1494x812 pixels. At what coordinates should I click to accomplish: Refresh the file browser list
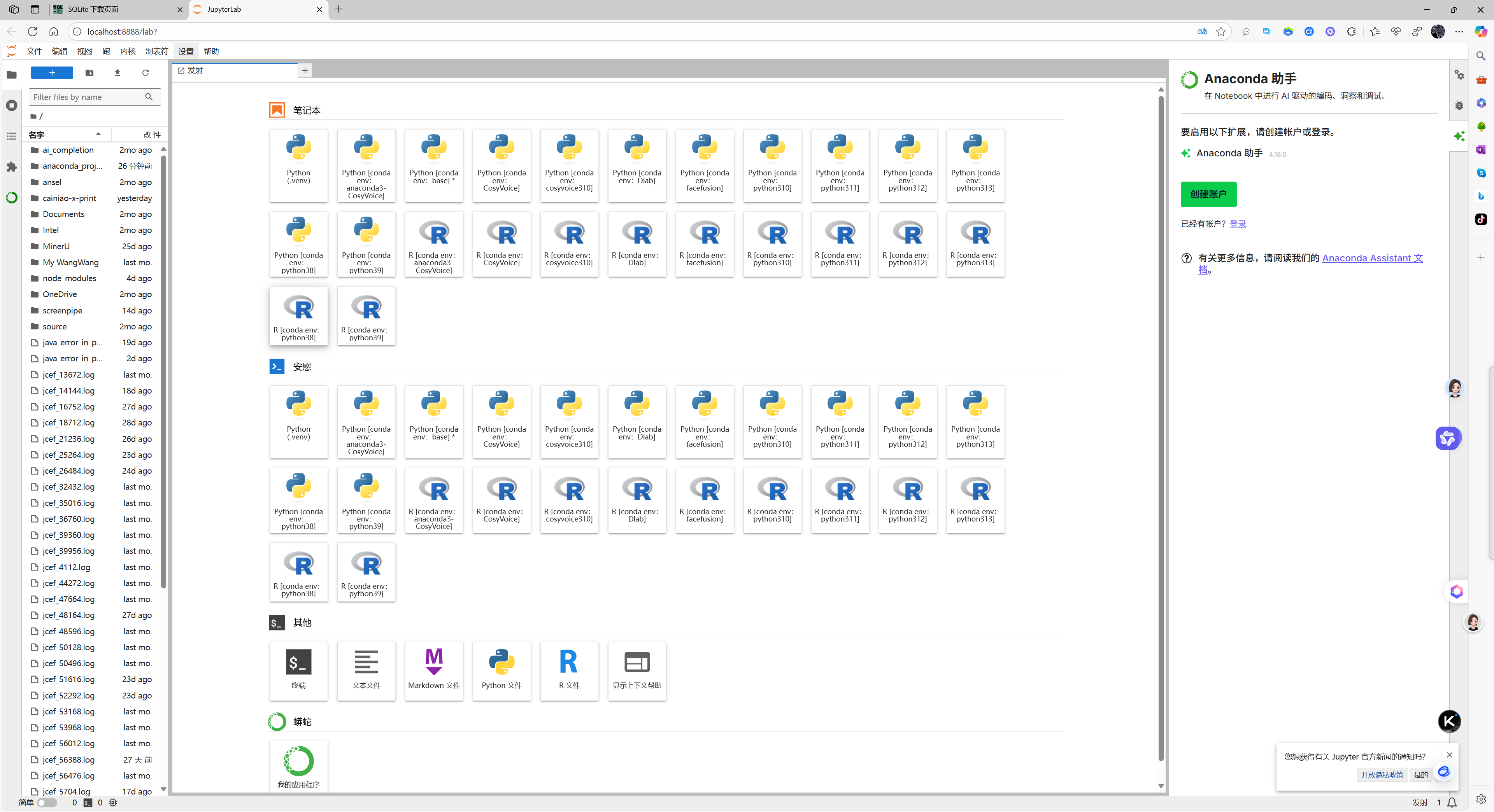[x=146, y=72]
